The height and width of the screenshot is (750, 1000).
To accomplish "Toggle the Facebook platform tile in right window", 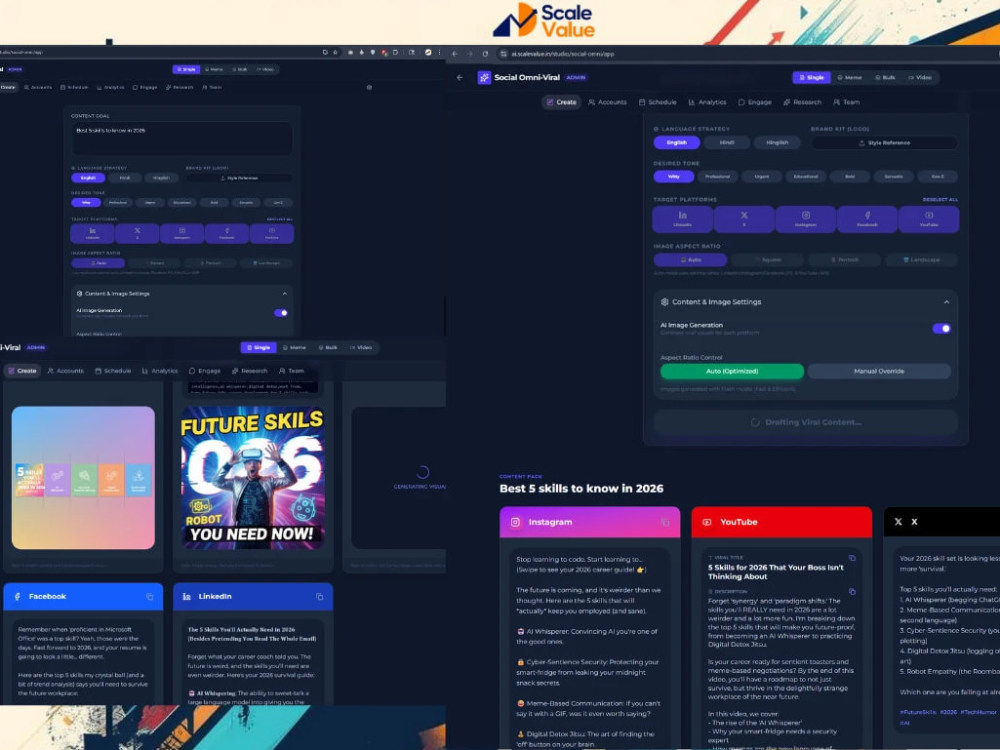I will (x=867, y=219).
